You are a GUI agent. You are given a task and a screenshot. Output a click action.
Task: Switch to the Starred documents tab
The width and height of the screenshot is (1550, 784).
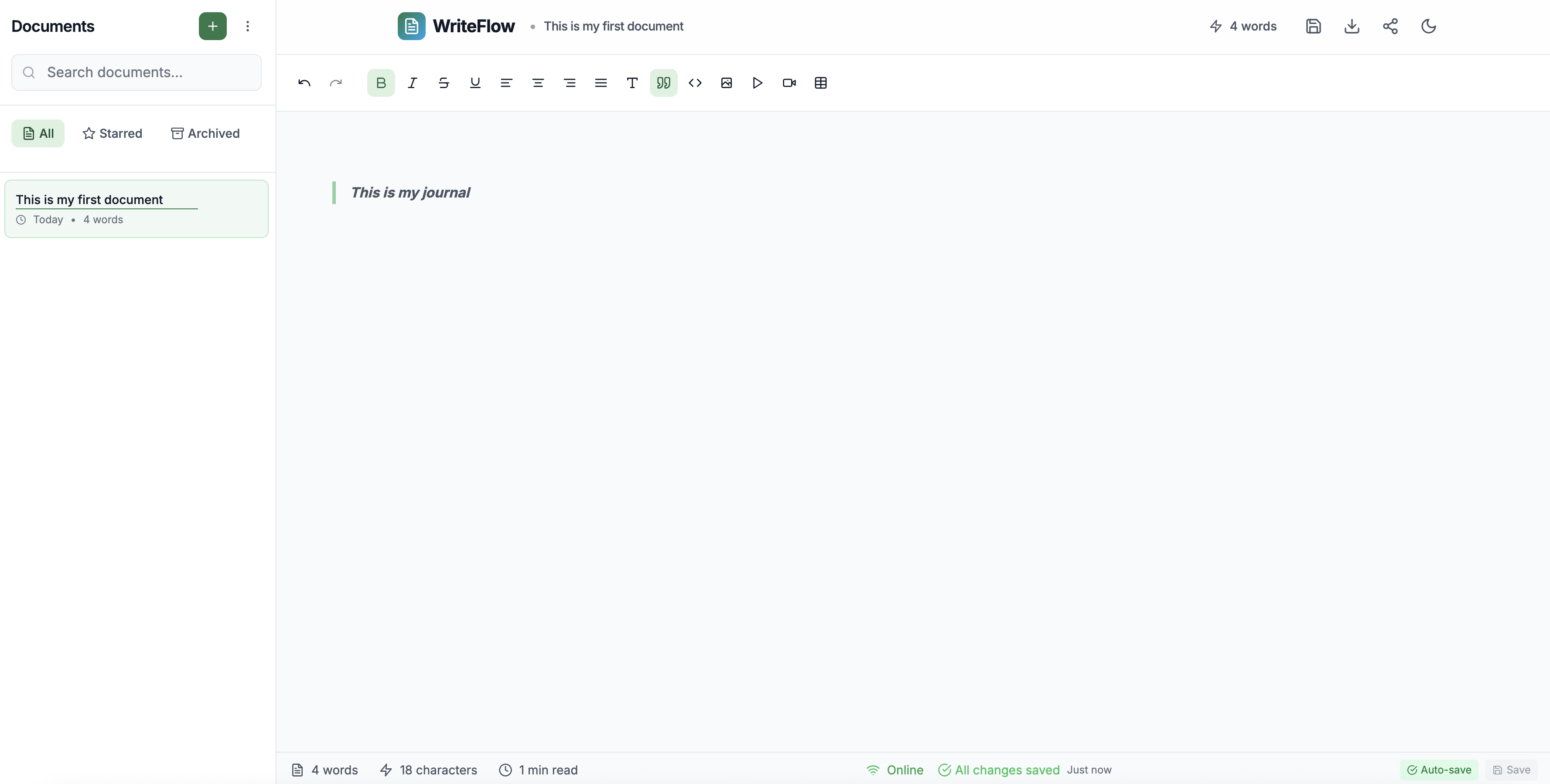coord(113,133)
